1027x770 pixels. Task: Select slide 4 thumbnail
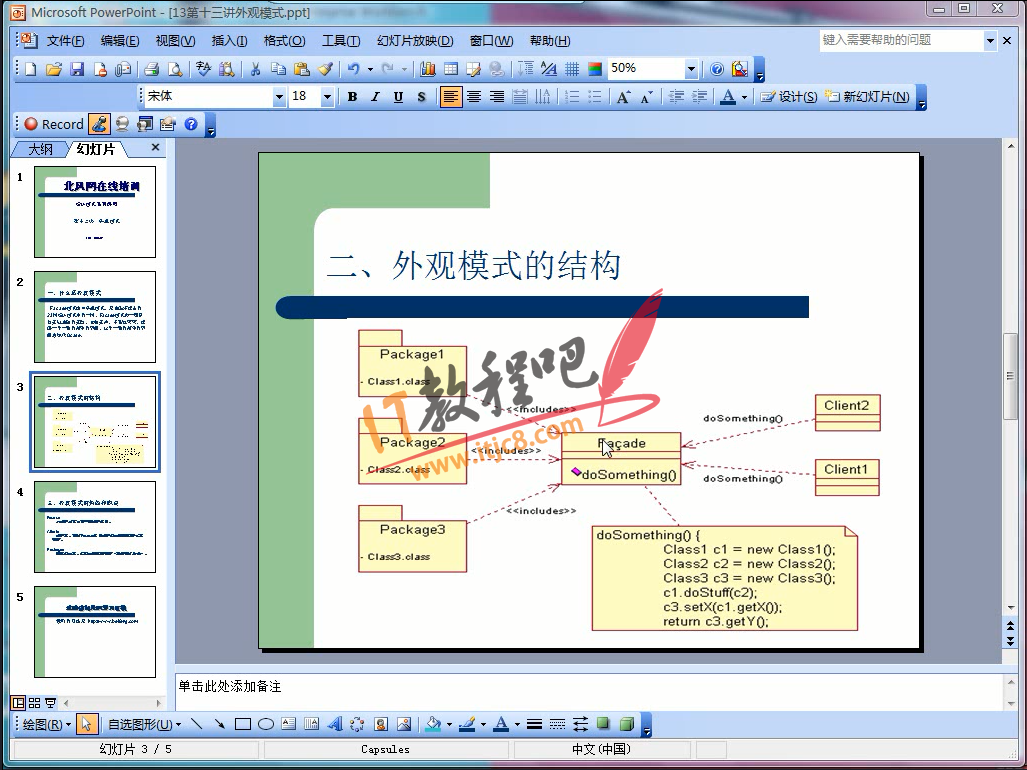click(x=95, y=527)
